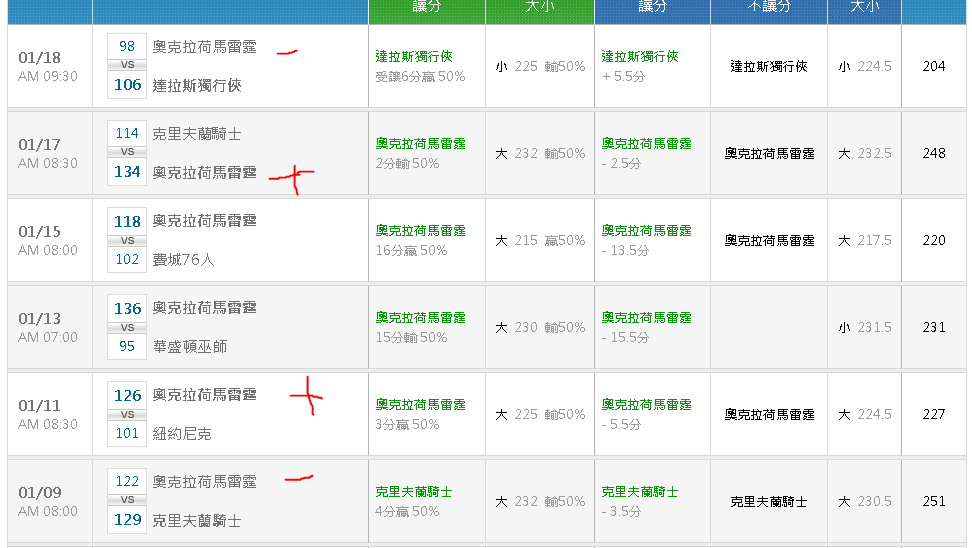Click the +5.5分 handicap entry

[623, 76]
